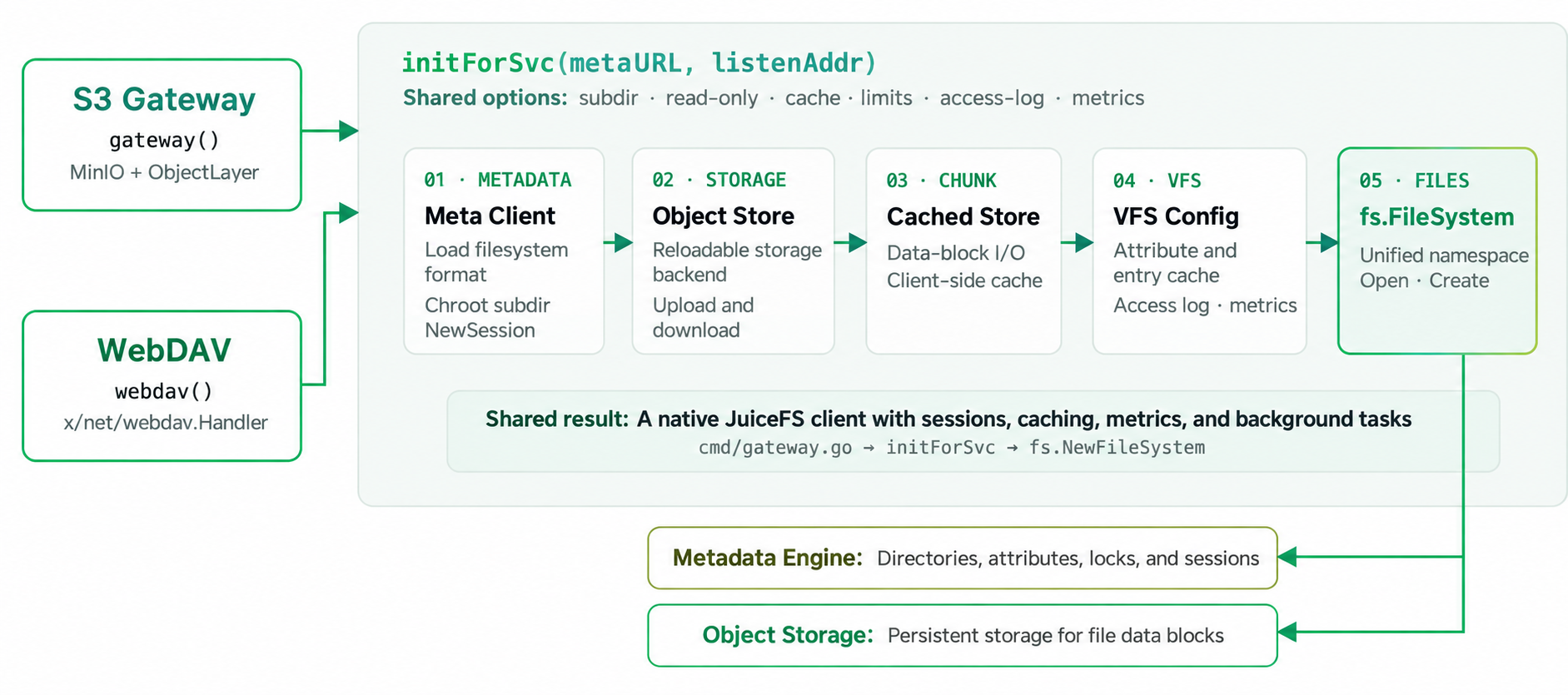Select the Cached Store card title

pyautogui.click(x=963, y=216)
